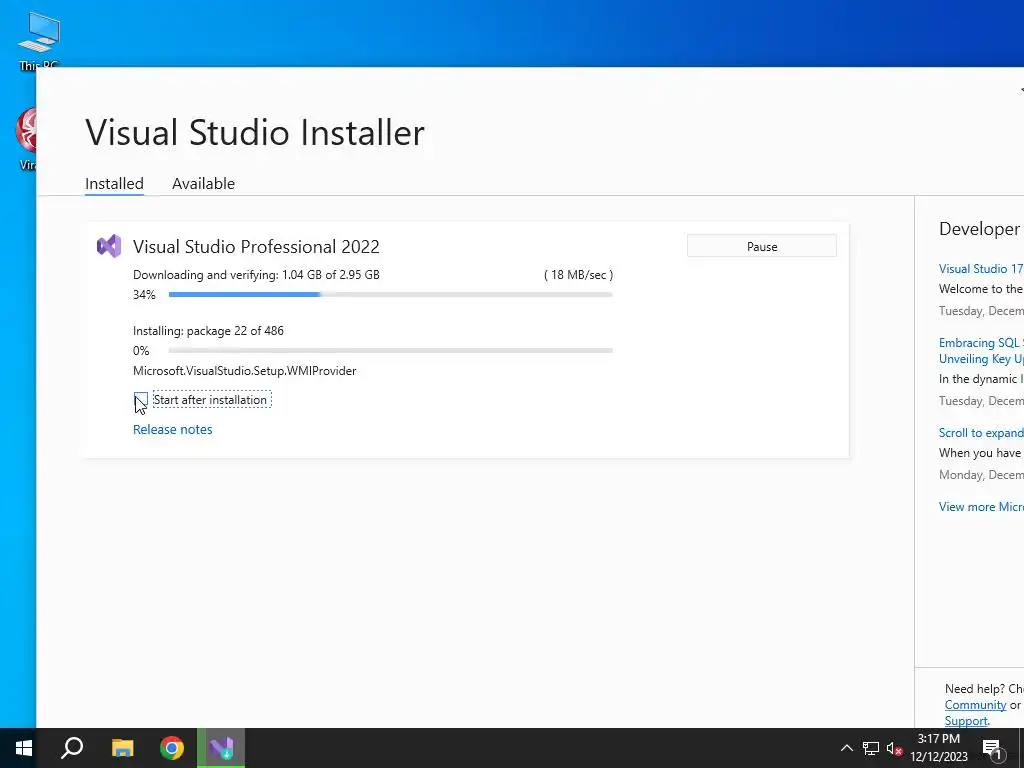Screen dimensions: 1024x768
Task: Open Google Chrome from the taskbar
Action: coord(172,748)
